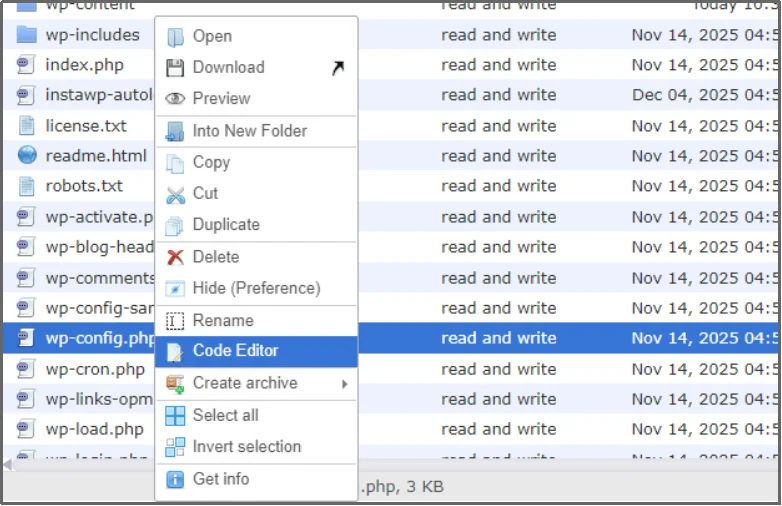This screenshot has height=506, width=782.
Task: Click the wp-config.php file icon
Action: click(x=26, y=338)
